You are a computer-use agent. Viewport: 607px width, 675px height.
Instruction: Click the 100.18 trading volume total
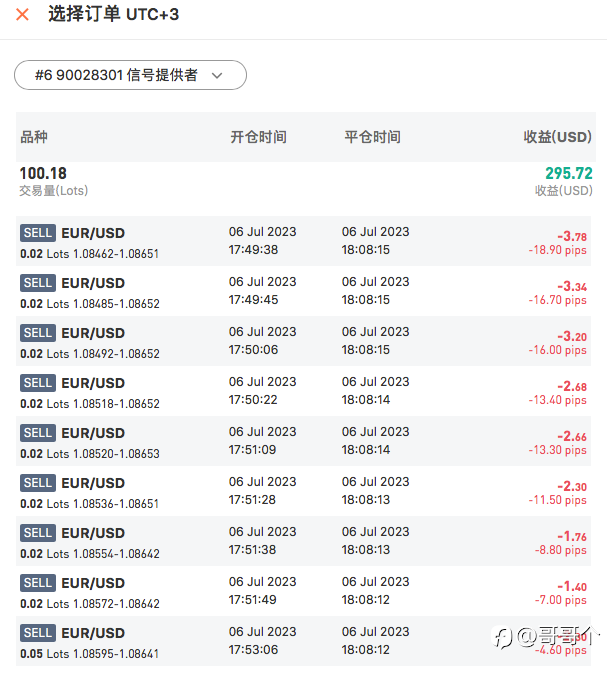43,173
